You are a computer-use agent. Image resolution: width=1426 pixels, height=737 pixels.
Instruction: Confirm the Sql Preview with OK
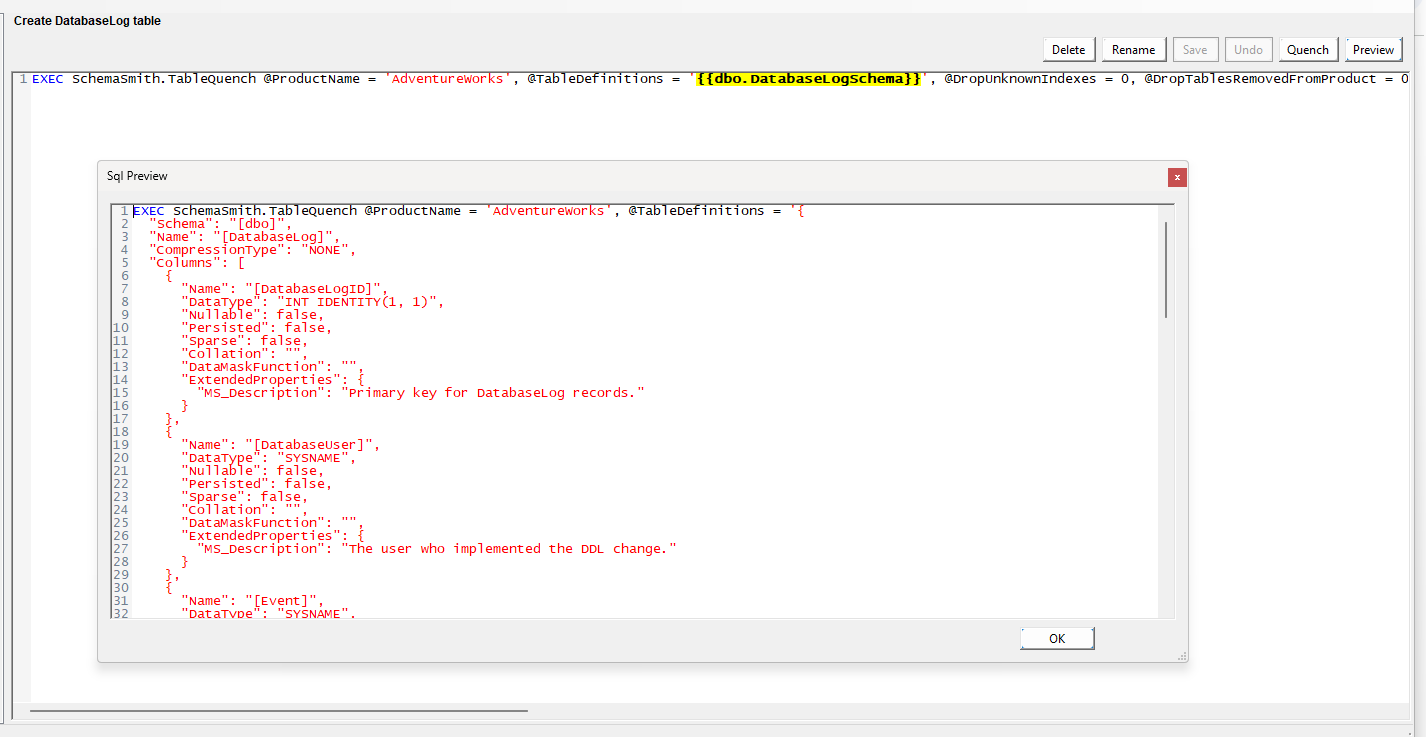(1056, 638)
